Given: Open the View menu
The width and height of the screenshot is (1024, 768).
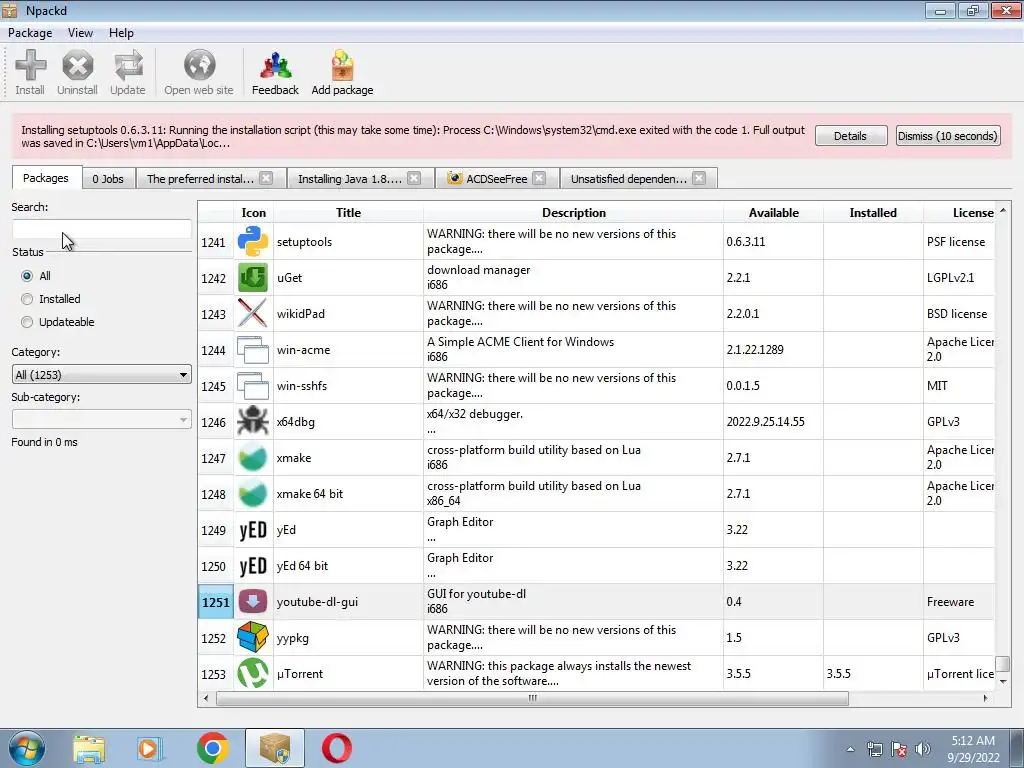Looking at the screenshot, I should pyautogui.click(x=80, y=33).
